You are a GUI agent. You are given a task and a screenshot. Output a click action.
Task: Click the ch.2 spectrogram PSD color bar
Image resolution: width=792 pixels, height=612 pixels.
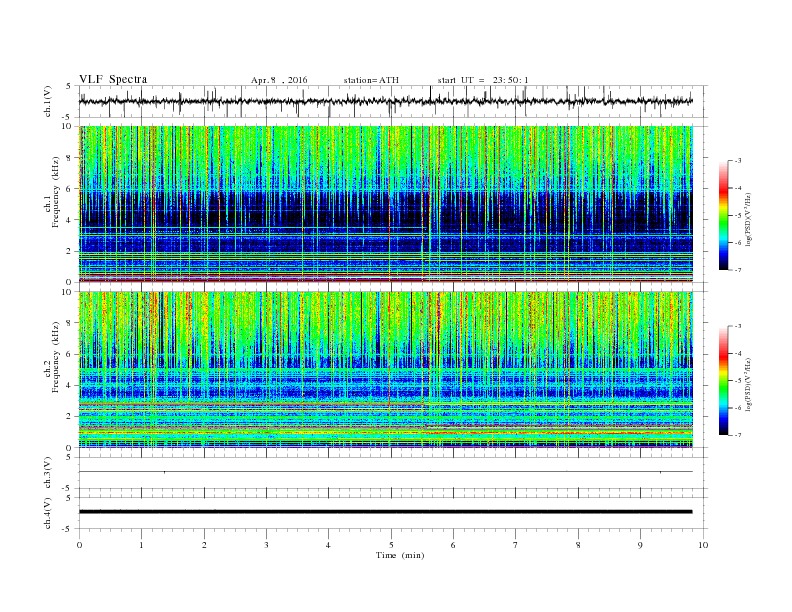point(723,381)
